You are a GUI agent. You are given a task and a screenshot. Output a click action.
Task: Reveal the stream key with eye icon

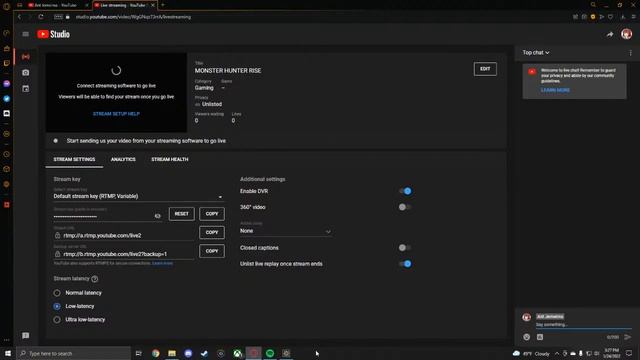click(158, 216)
